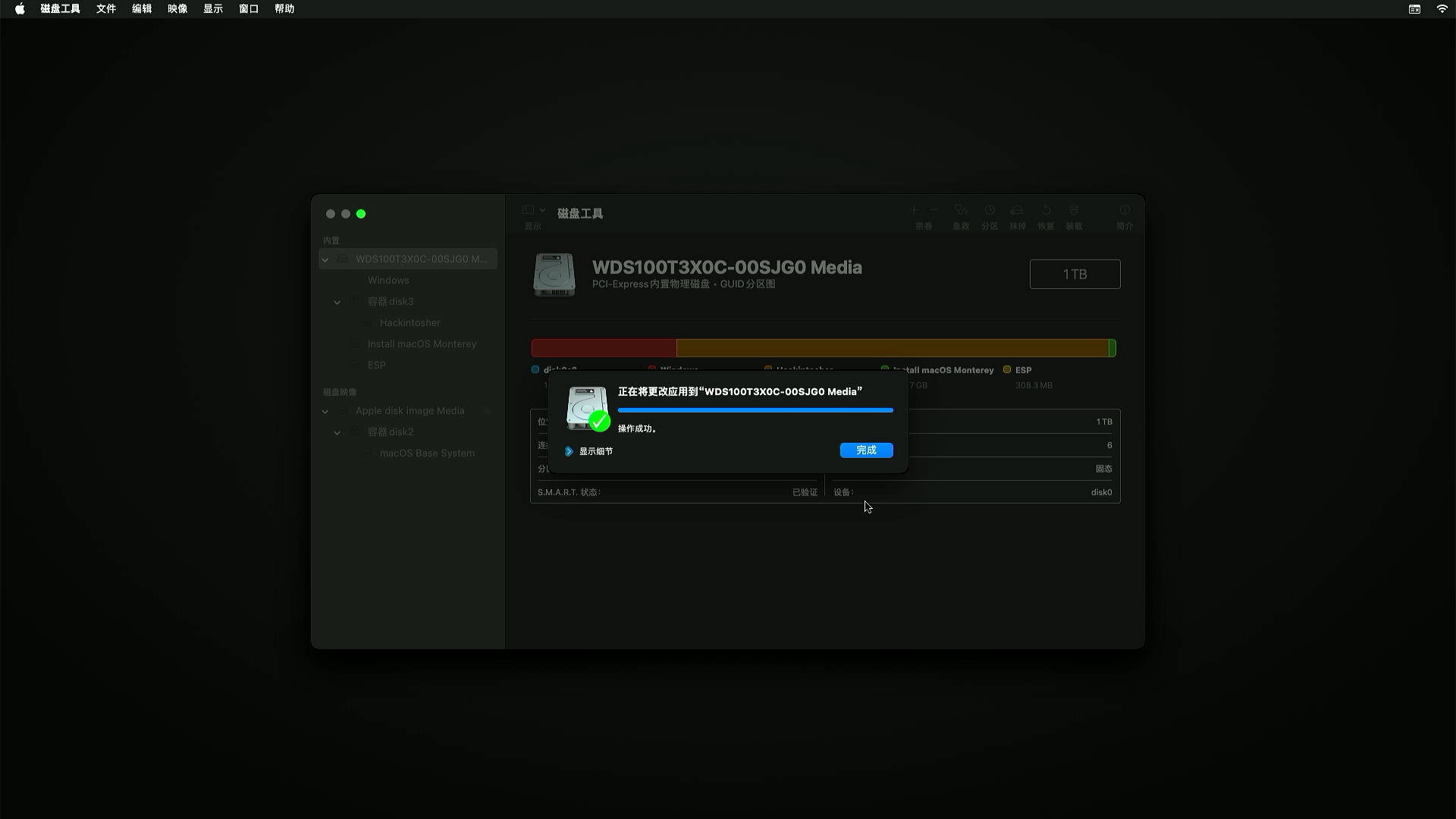This screenshot has height=819, width=1456.
Task: Select Install macOS Monterey volume in sidebar
Action: [422, 344]
